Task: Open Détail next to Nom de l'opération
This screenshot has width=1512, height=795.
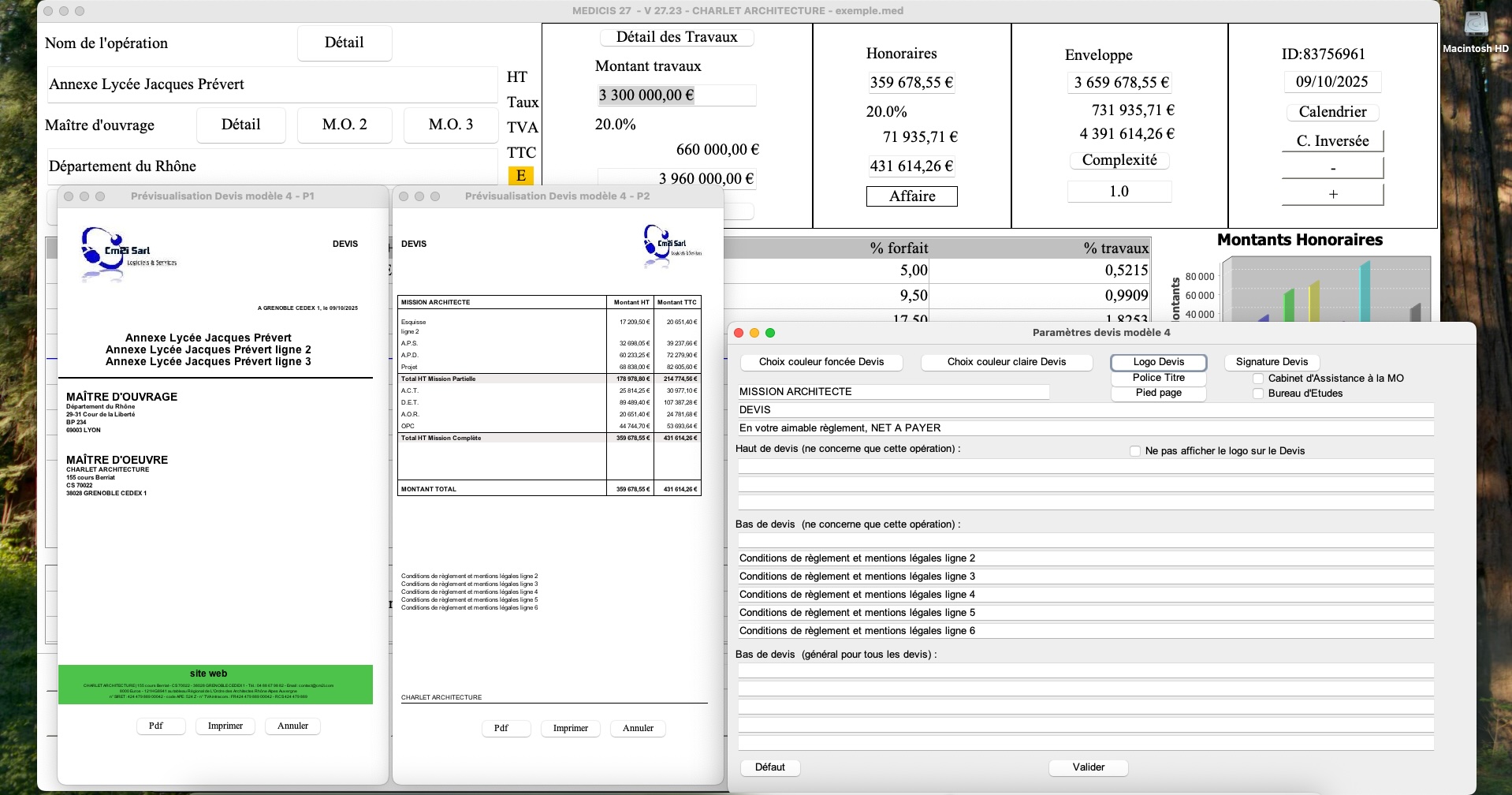Action: [344, 43]
